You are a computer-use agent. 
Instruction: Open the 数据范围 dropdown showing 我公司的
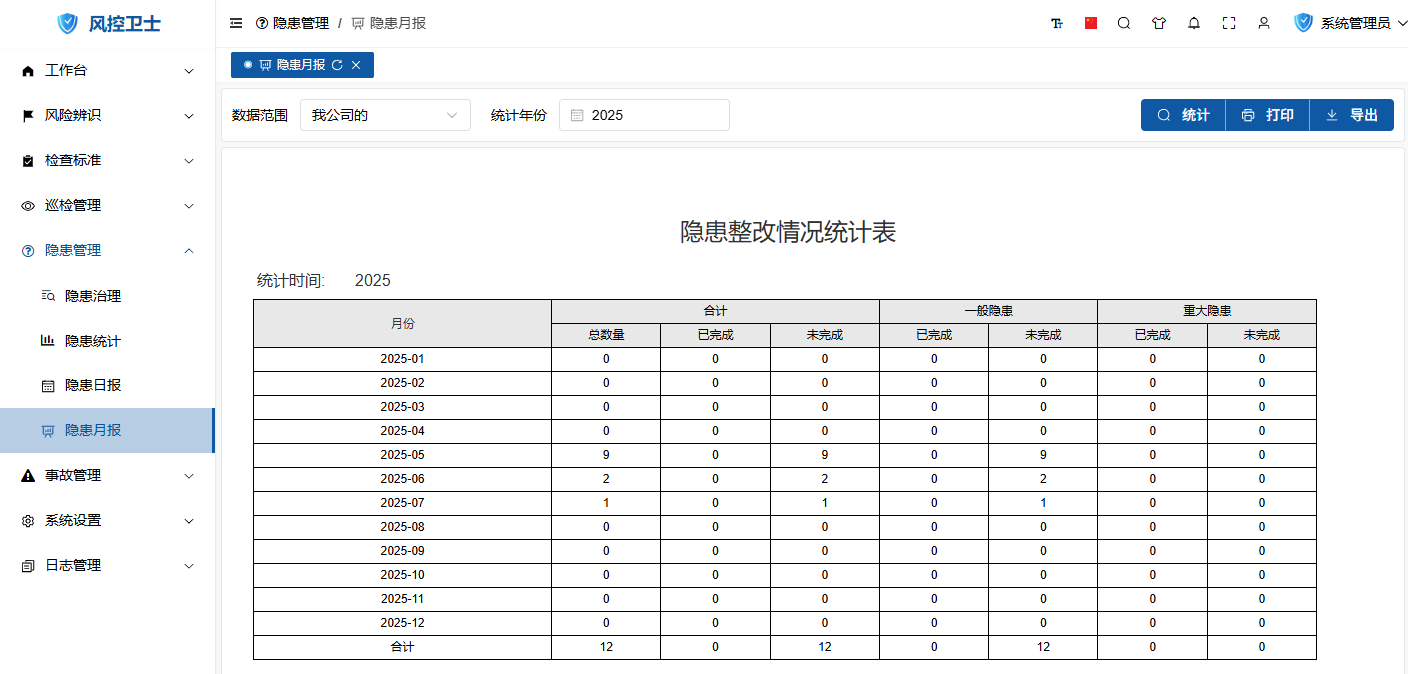[385, 115]
